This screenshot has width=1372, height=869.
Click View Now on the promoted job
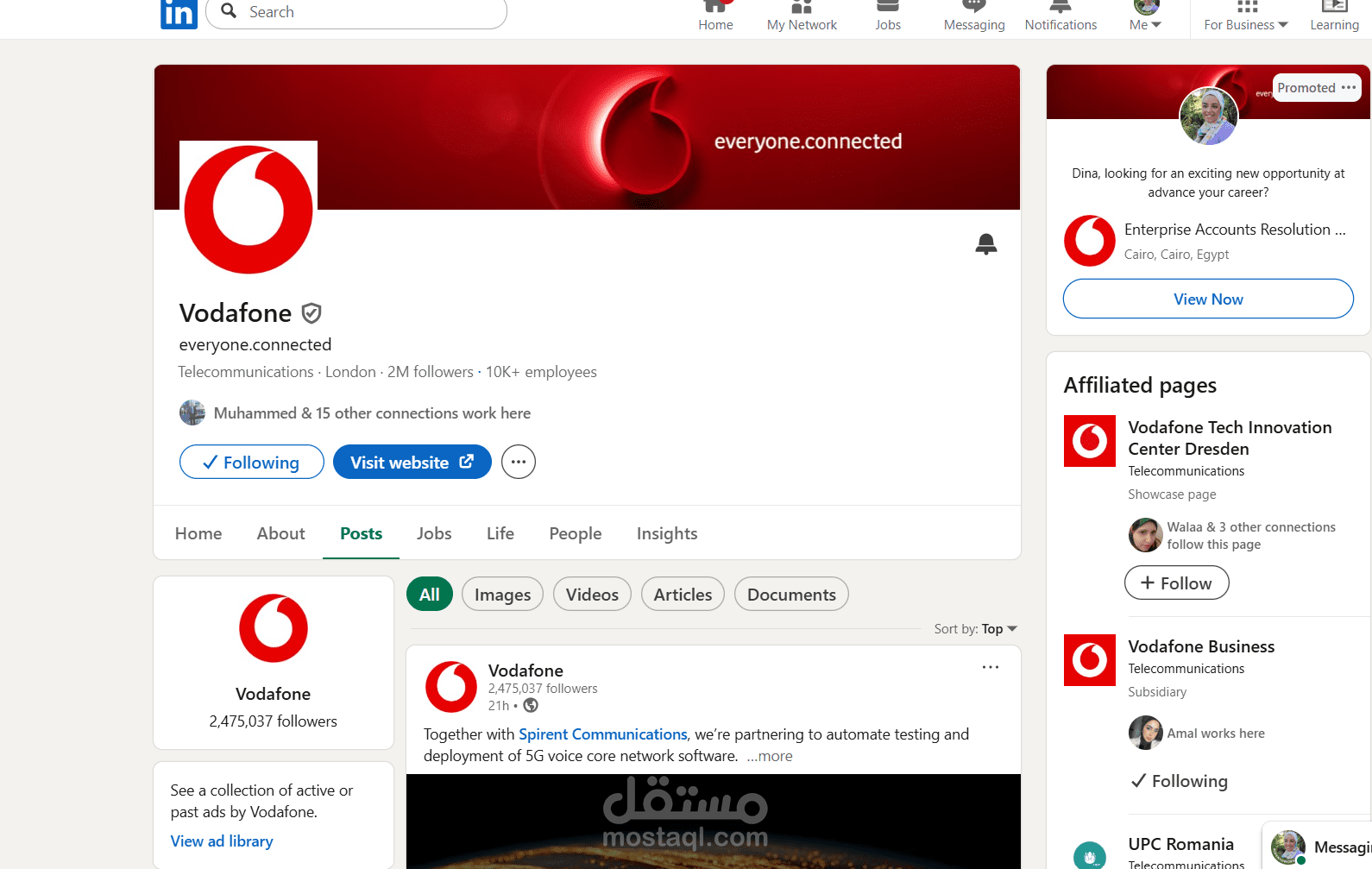1208,299
